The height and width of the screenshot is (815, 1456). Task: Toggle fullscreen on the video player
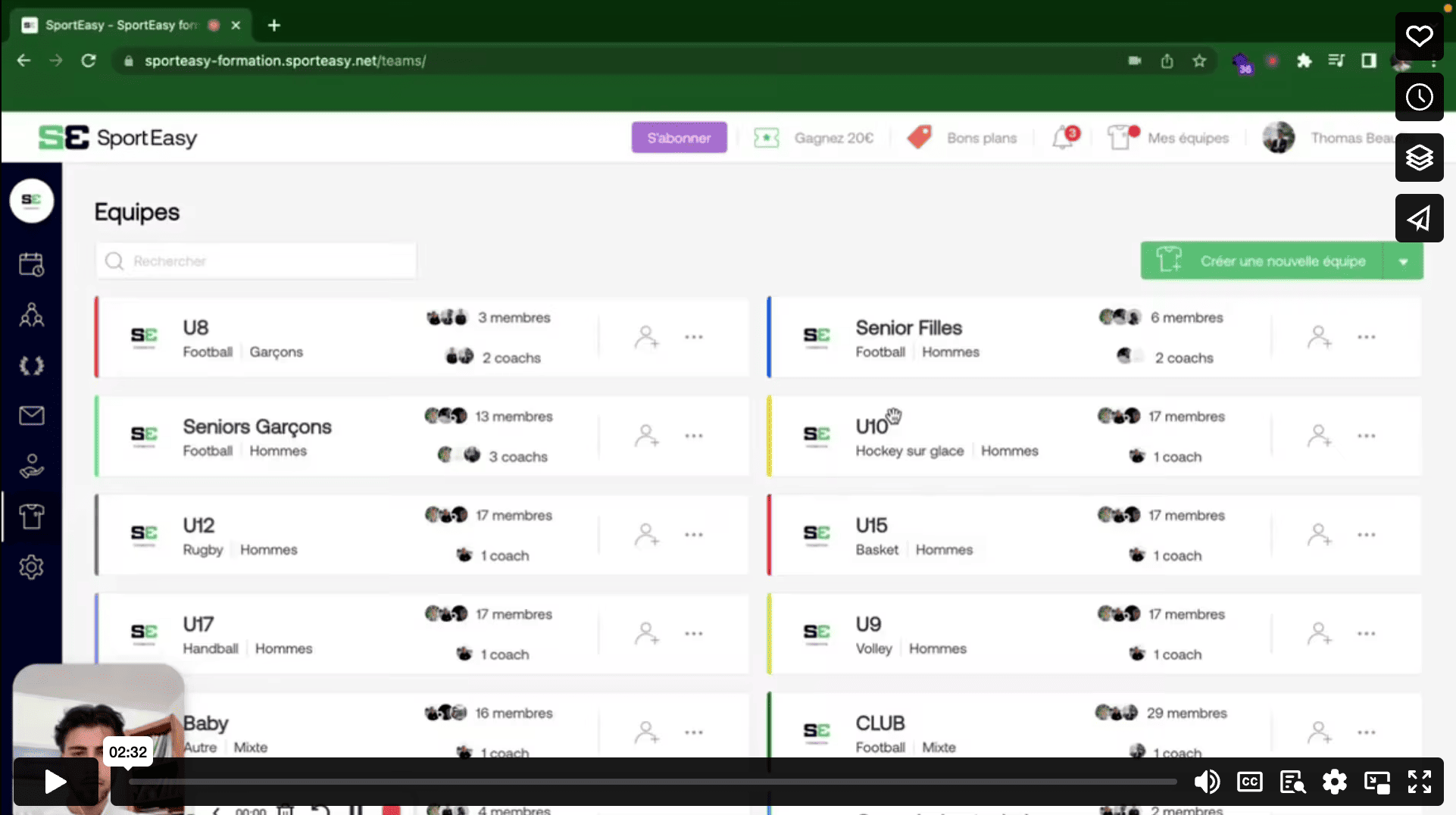(1419, 781)
